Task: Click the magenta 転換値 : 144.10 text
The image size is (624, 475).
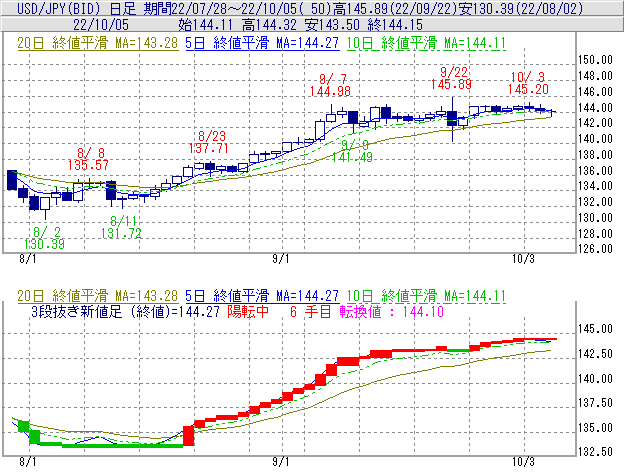Action: 392,311
